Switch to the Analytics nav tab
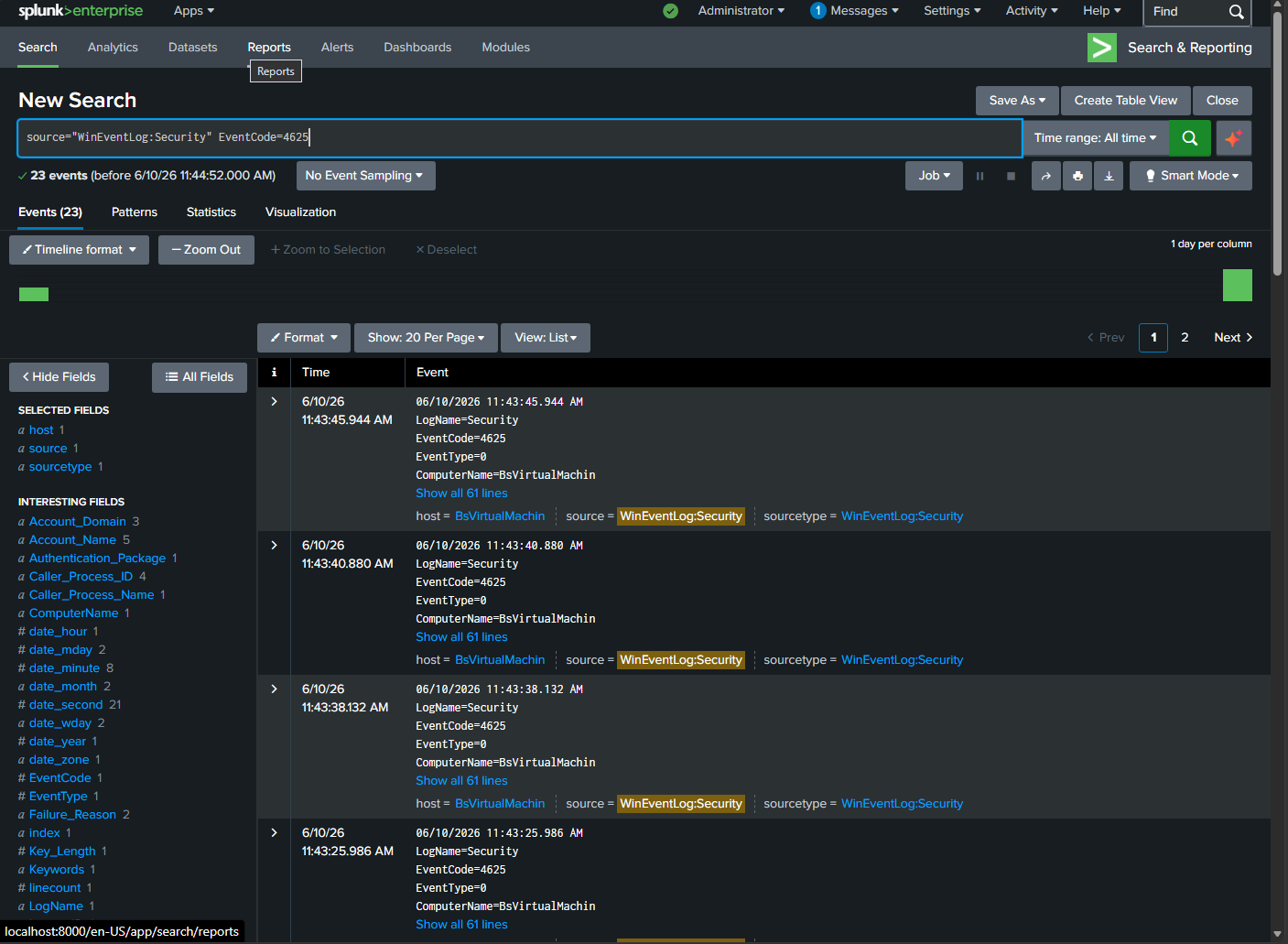The image size is (1288, 944). 113,48
